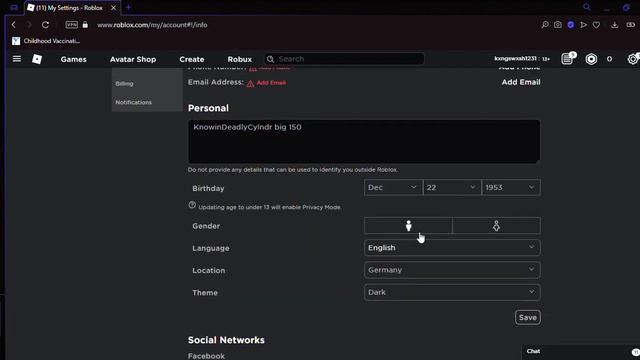Toggle the VPN badge in address bar
Viewport: 640px width, 360px height.
[x=71, y=25]
